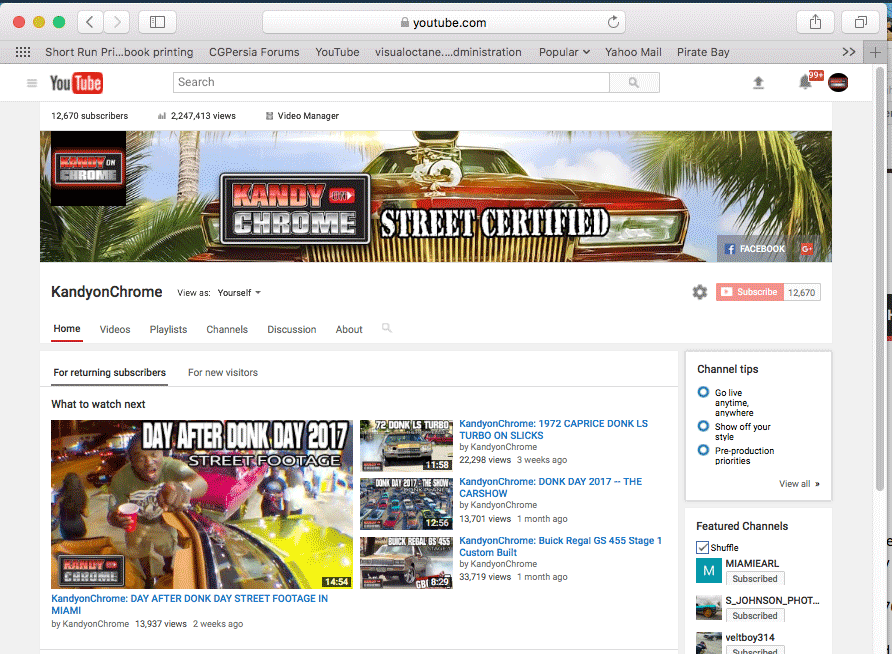Click the red Subscribe button
Image resolution: width=892 pixels, height=654 pixels.
coord(750,292)
